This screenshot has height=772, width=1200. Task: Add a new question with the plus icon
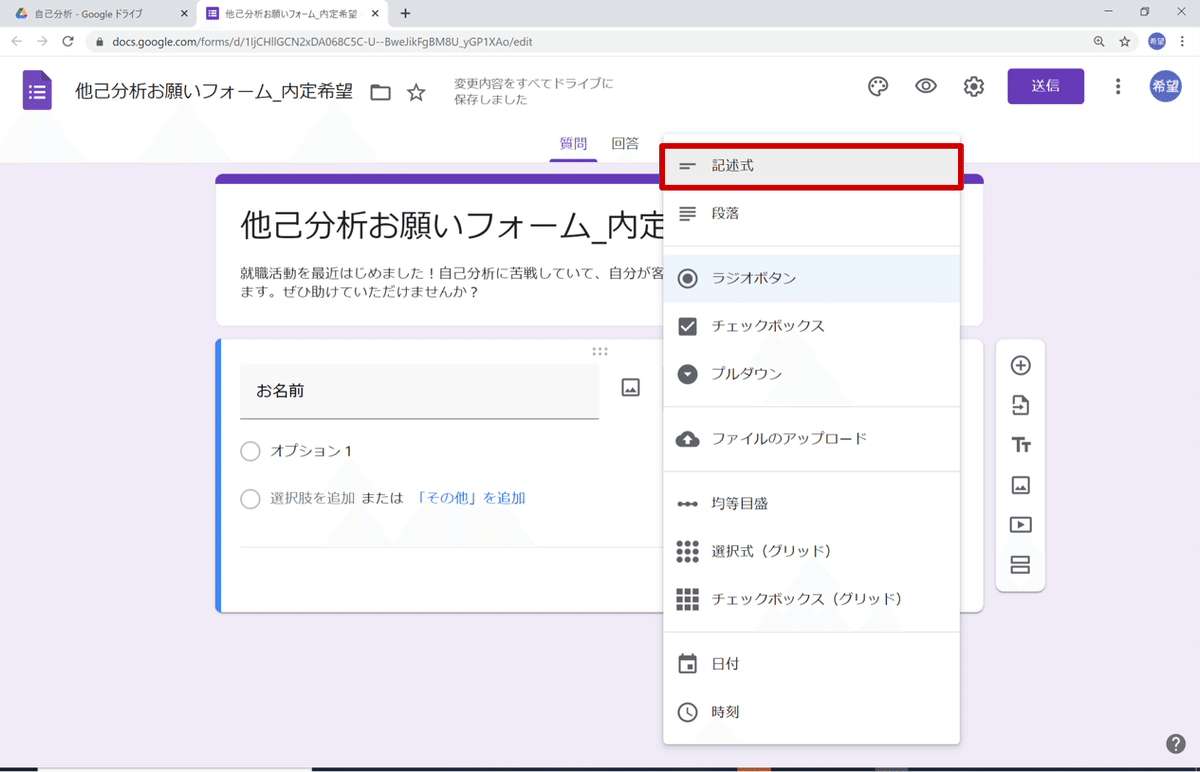tap(1020, 365)
